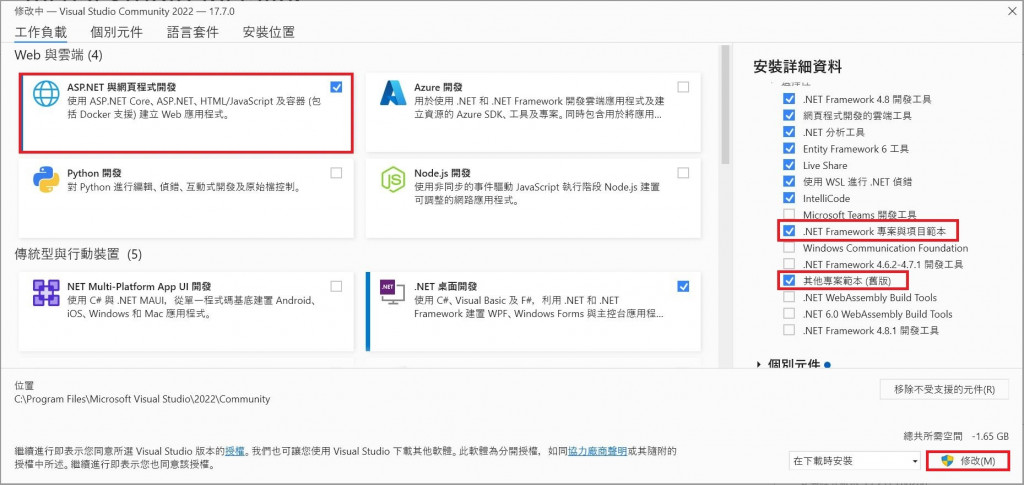The width and height of the screenshot is (1024, 485).
Task: Click the workloads list vertical scrollbar
Action: tap(724, 104)
